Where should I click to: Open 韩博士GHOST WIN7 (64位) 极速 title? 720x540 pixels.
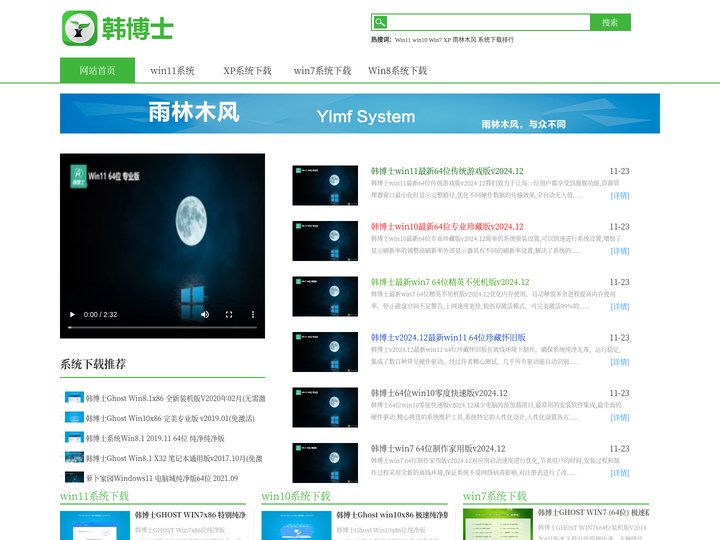pyautogui.click(x=594, y=513)
